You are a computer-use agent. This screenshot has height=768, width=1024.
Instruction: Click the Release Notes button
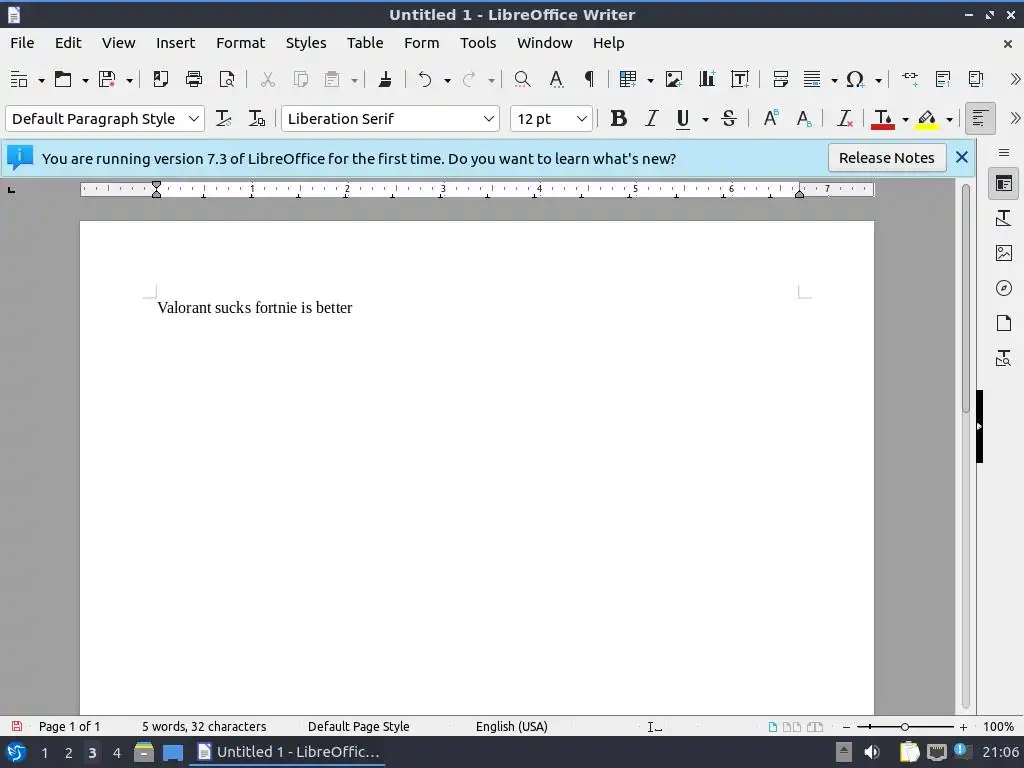tap(886, 158)
